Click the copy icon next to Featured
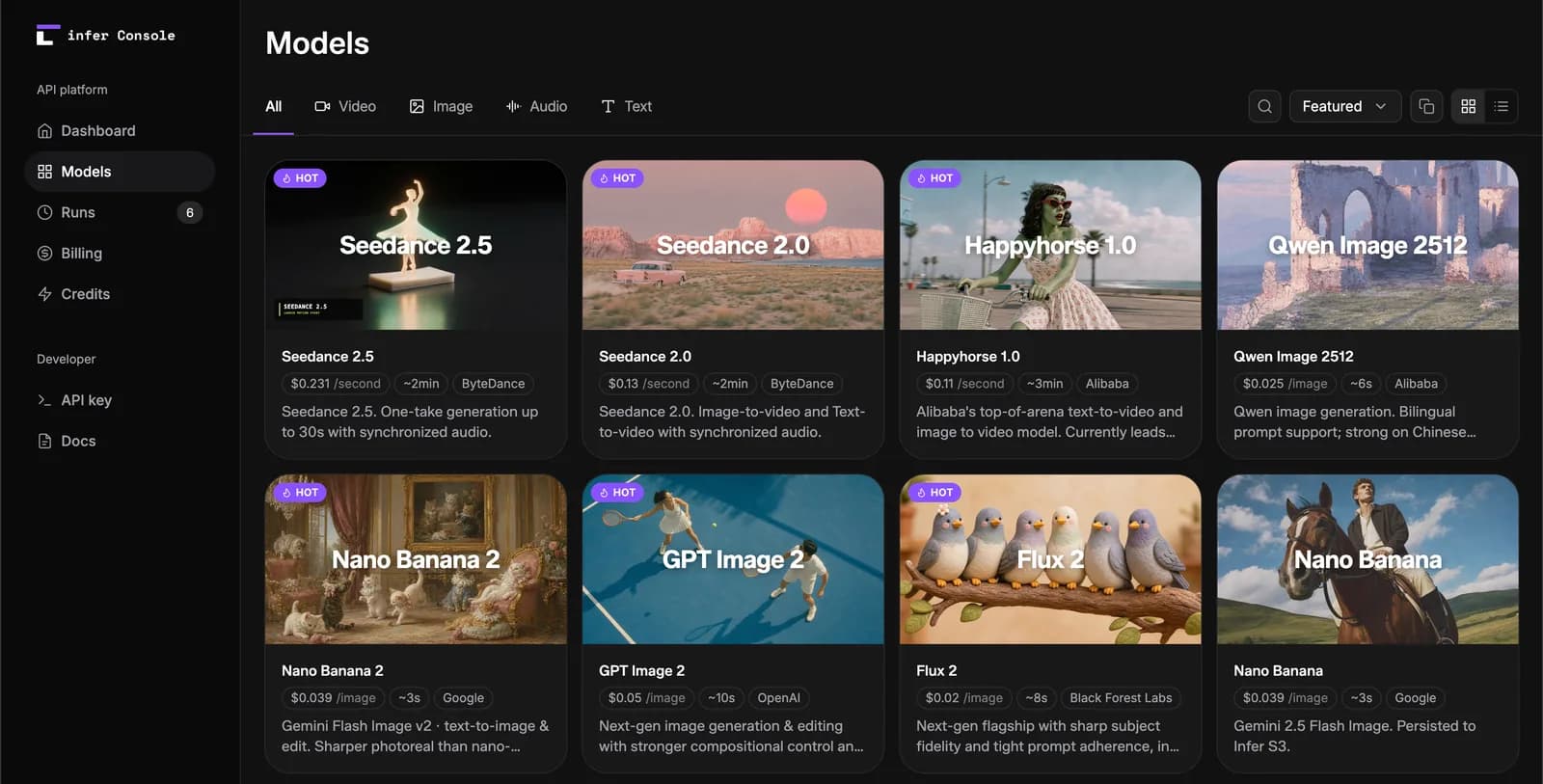 tap(1426, 106)
